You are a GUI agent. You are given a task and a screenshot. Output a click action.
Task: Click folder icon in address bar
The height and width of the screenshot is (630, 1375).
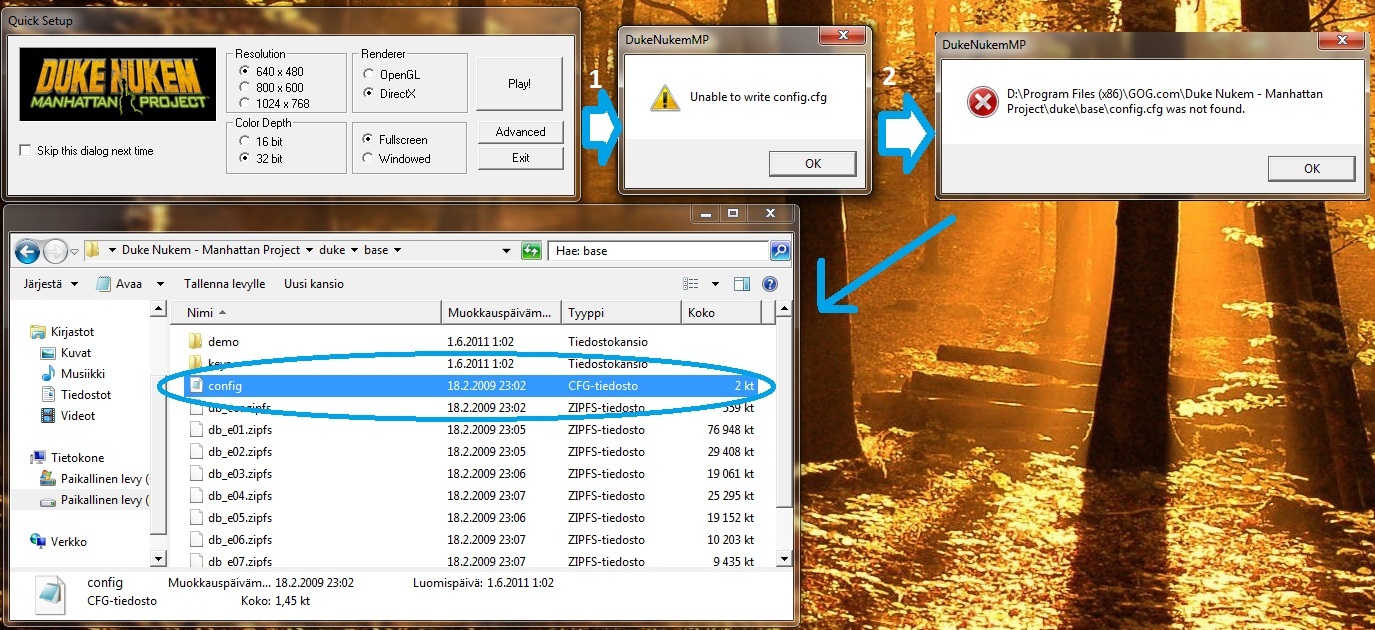tap(92, 250)
